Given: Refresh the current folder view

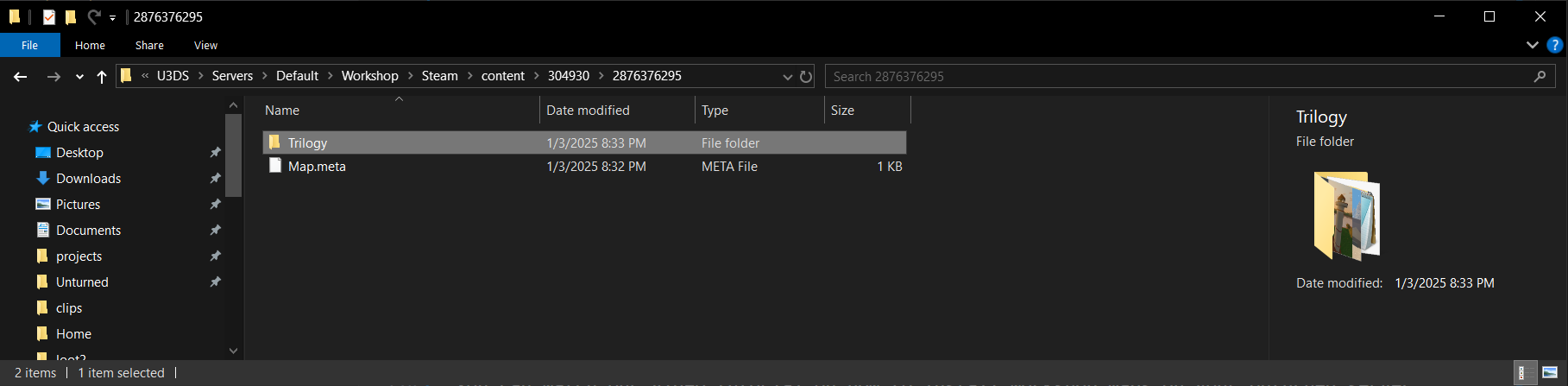Looking at the screenshot, I should point(806,77).
